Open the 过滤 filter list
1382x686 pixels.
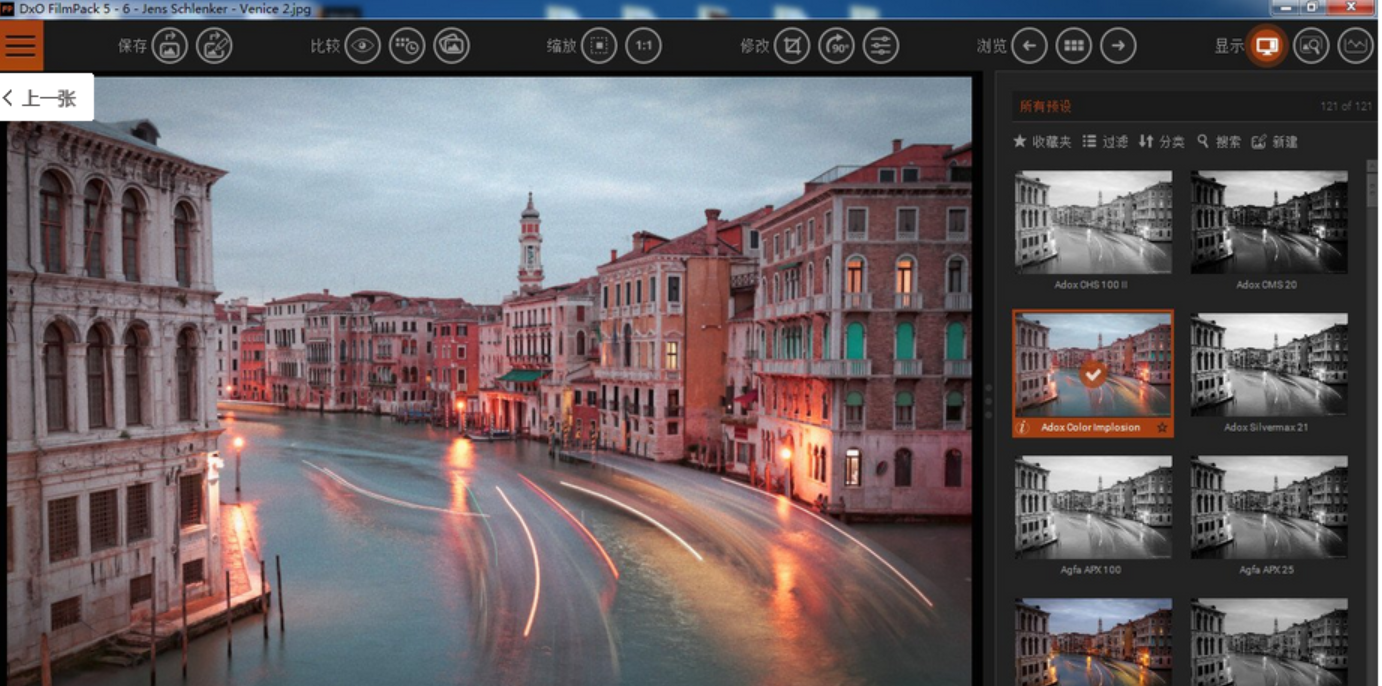pos(1105,142)
